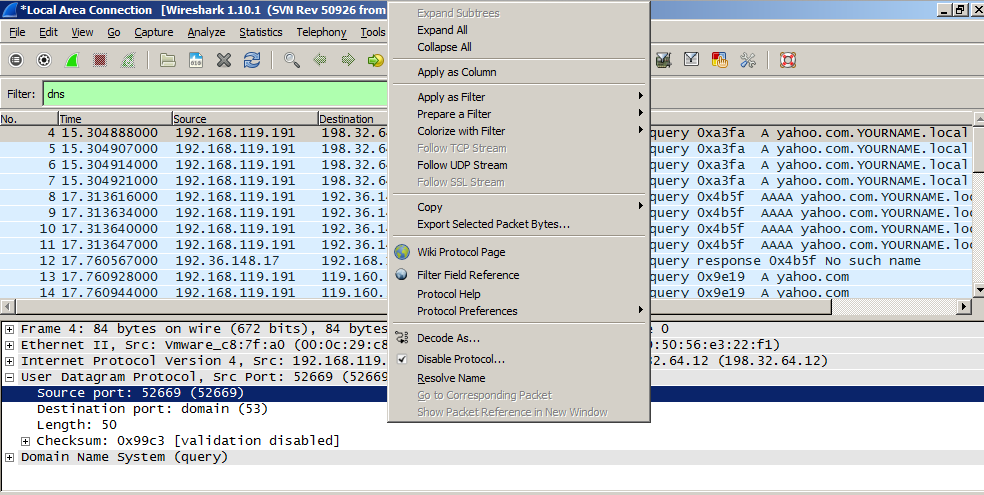Click the Decode As icon
Screen dimensions: 984x495
402,338
